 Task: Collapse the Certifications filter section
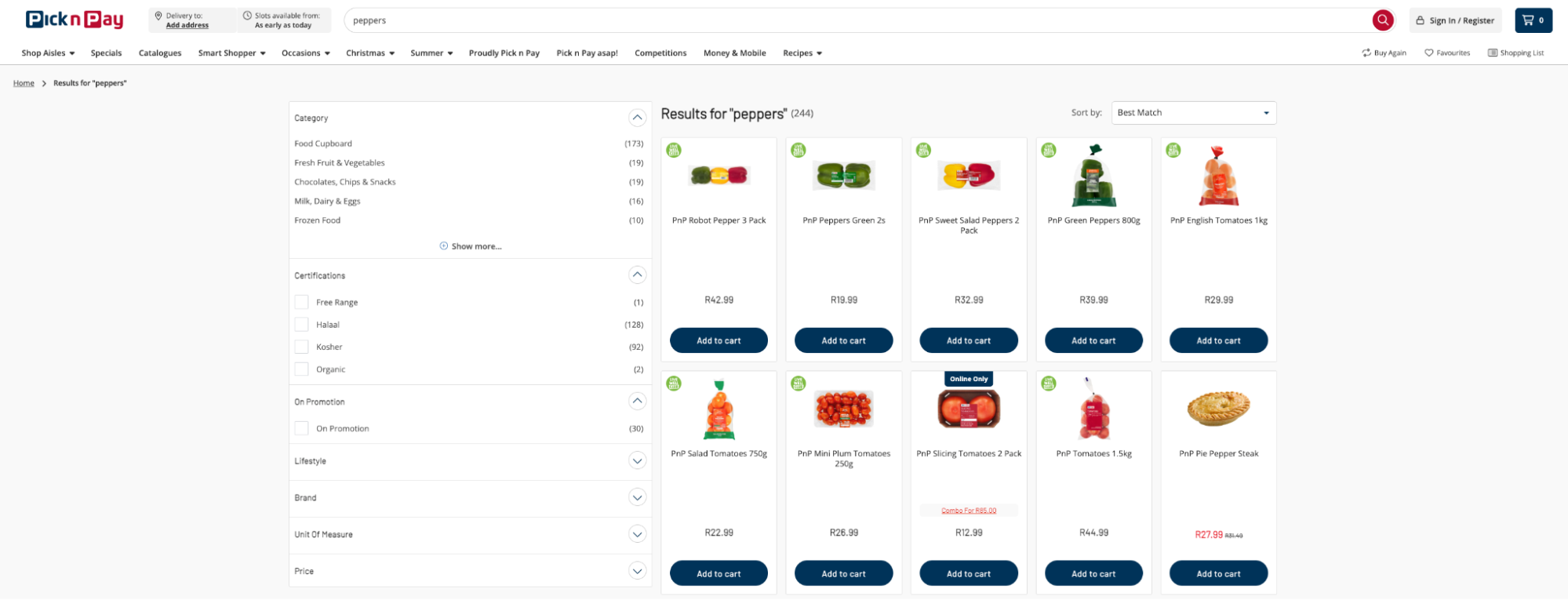637,275
